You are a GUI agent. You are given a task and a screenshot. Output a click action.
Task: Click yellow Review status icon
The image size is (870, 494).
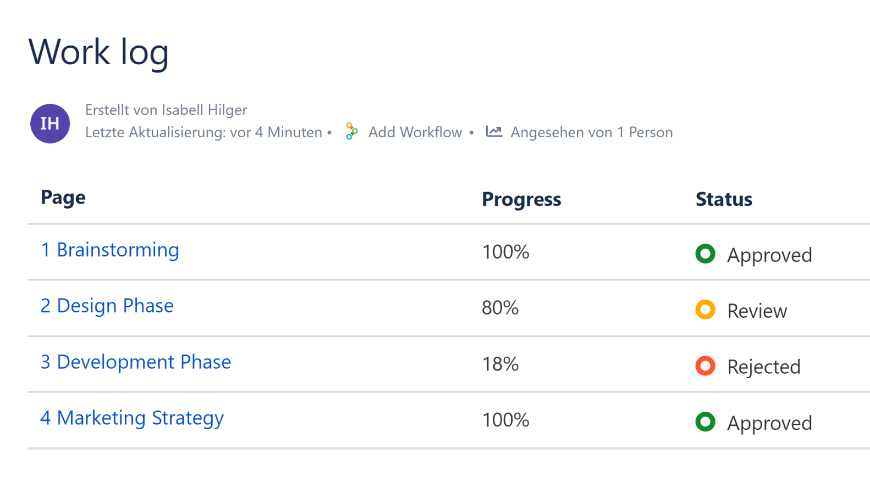click(x=705, y=310)
